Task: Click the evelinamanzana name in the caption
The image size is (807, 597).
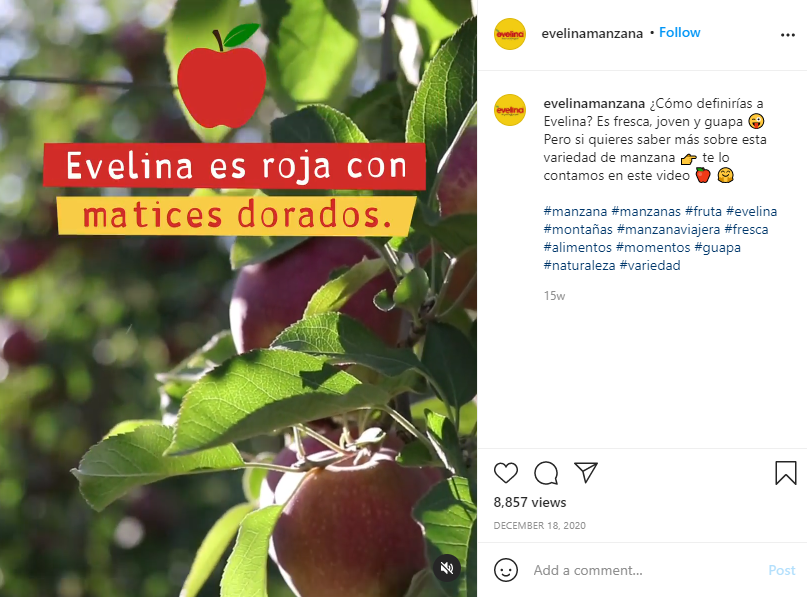Action: tap(594, 103)
